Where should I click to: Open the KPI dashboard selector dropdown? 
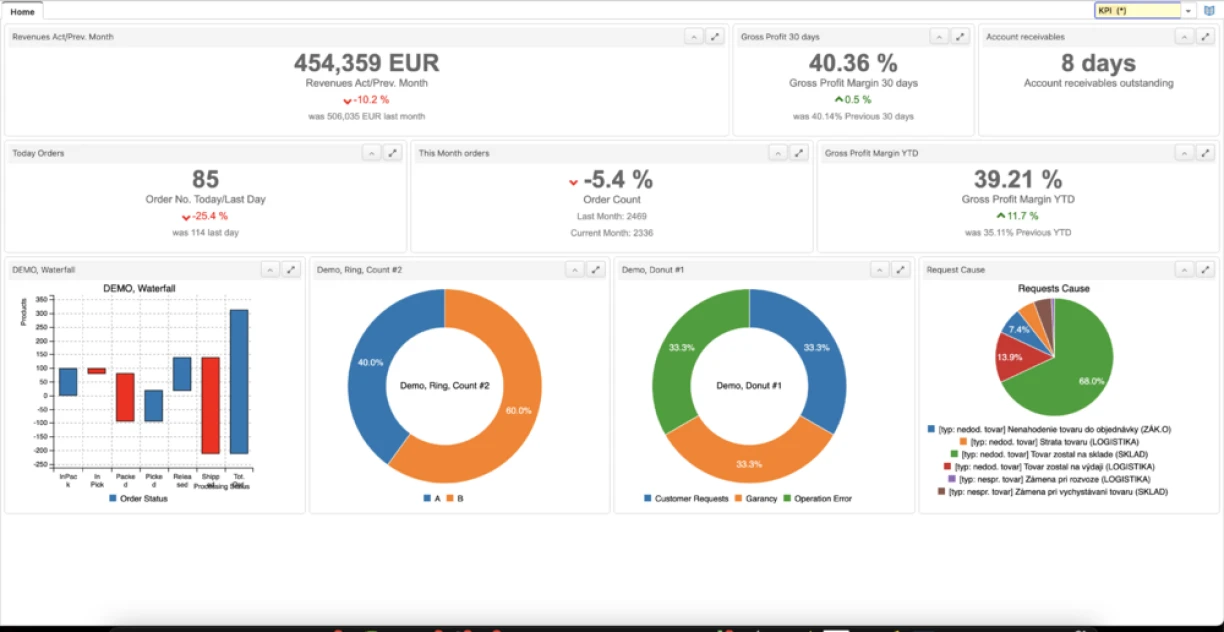tap(1190, 9)
